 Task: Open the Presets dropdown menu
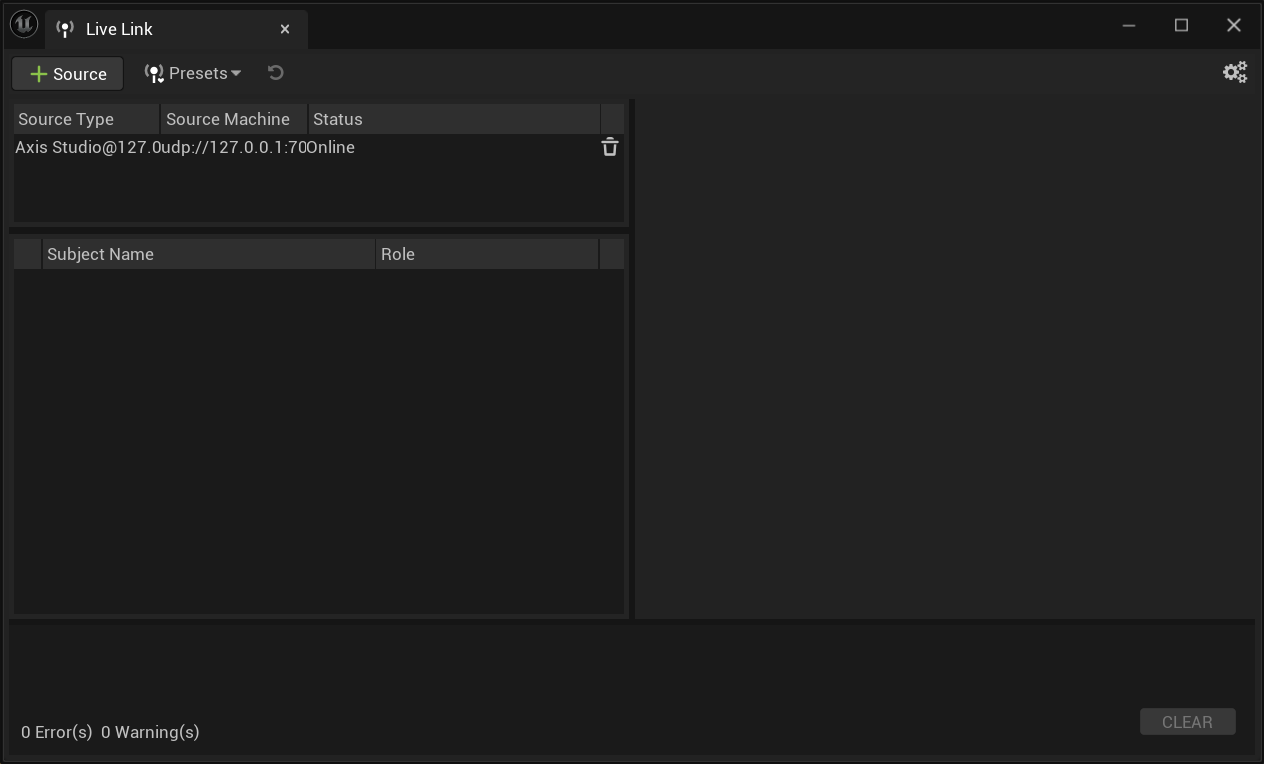click(193, 73)
